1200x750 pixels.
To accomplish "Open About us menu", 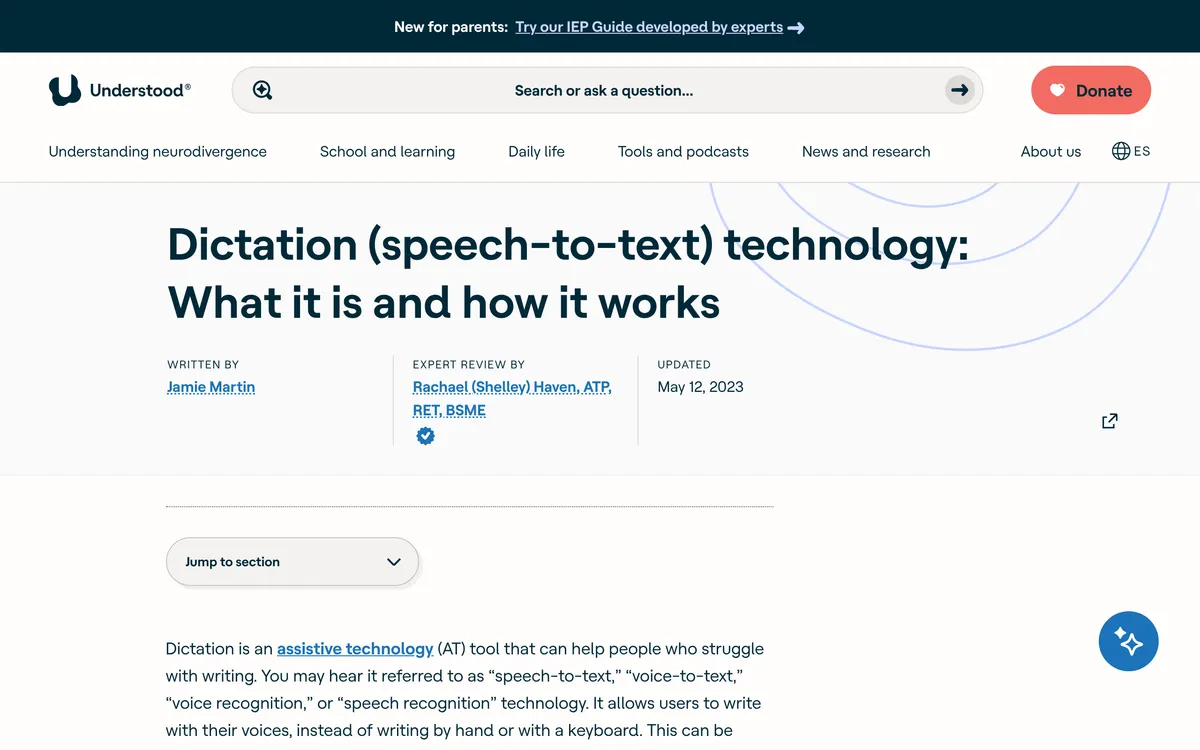I will click(x=1051, y=152).
